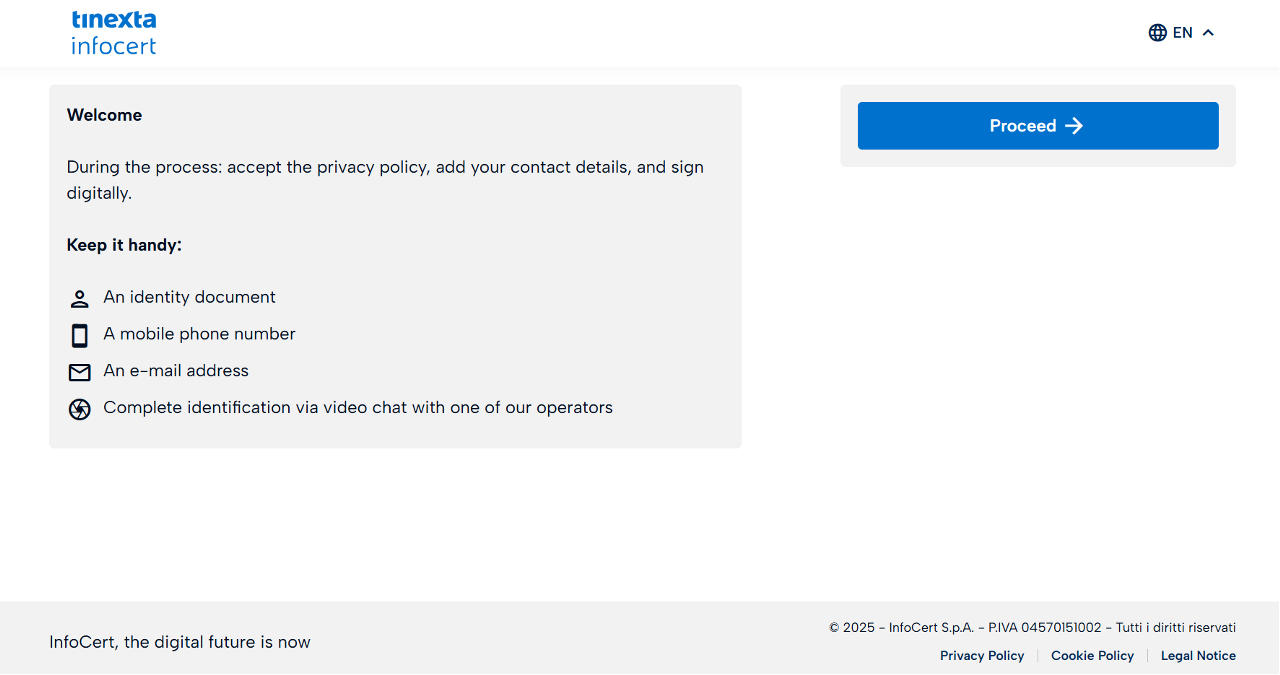The width and height of the screenshot is (1280, 675).
Task: Open the Privacy Policy footer link
Action: 982,656
